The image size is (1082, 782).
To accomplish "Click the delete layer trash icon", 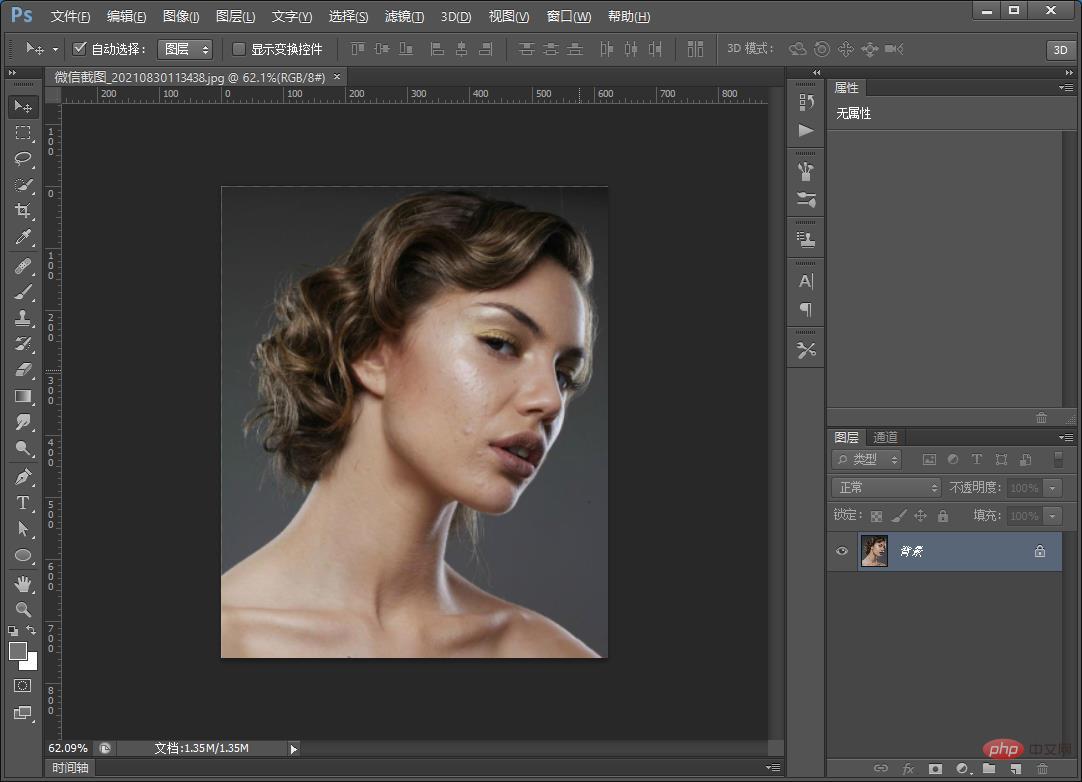I will [x=1043, y=769].
